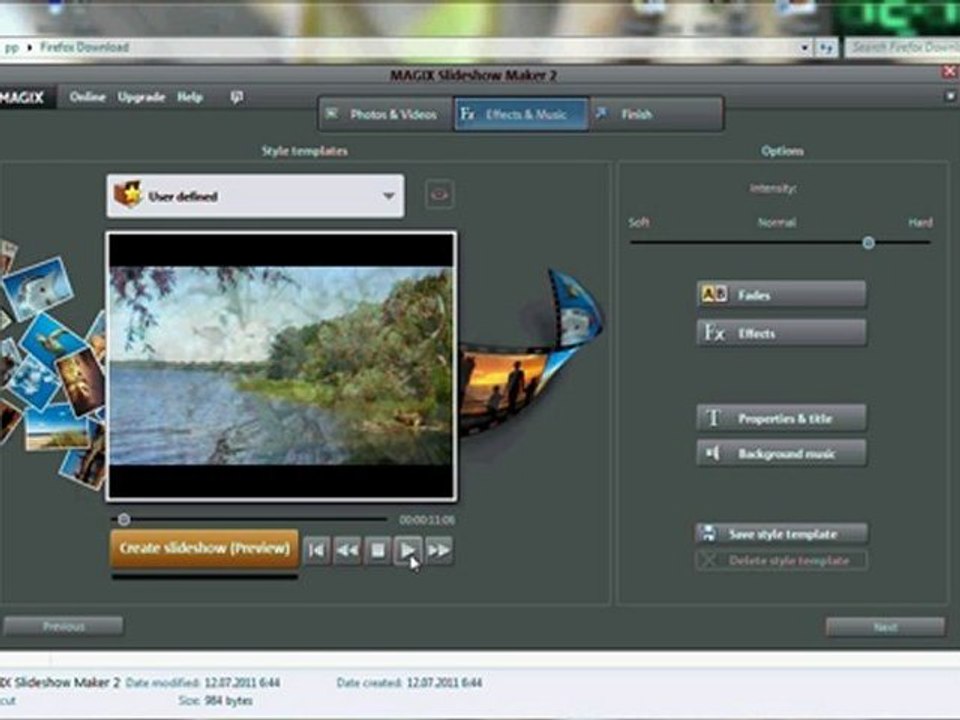Expand the User defined style dropdown
Image resolution: width=960 pixels, height=720 pixels.
pyautogui.click(x=255, y=196)
